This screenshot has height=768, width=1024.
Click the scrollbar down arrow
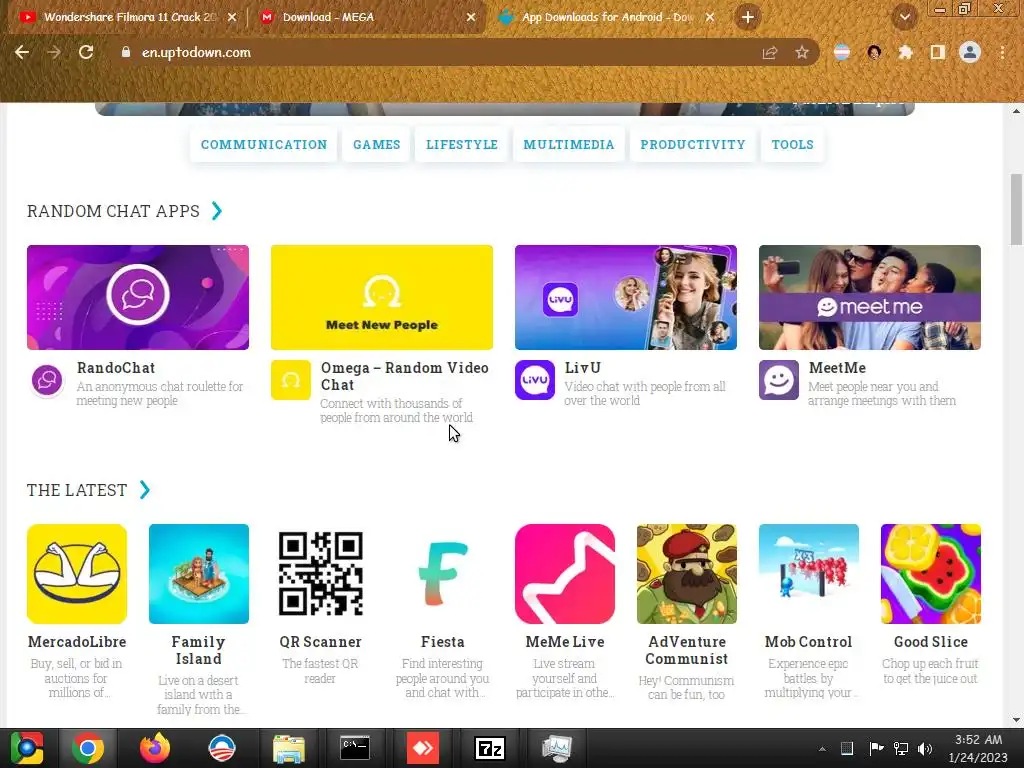pos(1016,720)
